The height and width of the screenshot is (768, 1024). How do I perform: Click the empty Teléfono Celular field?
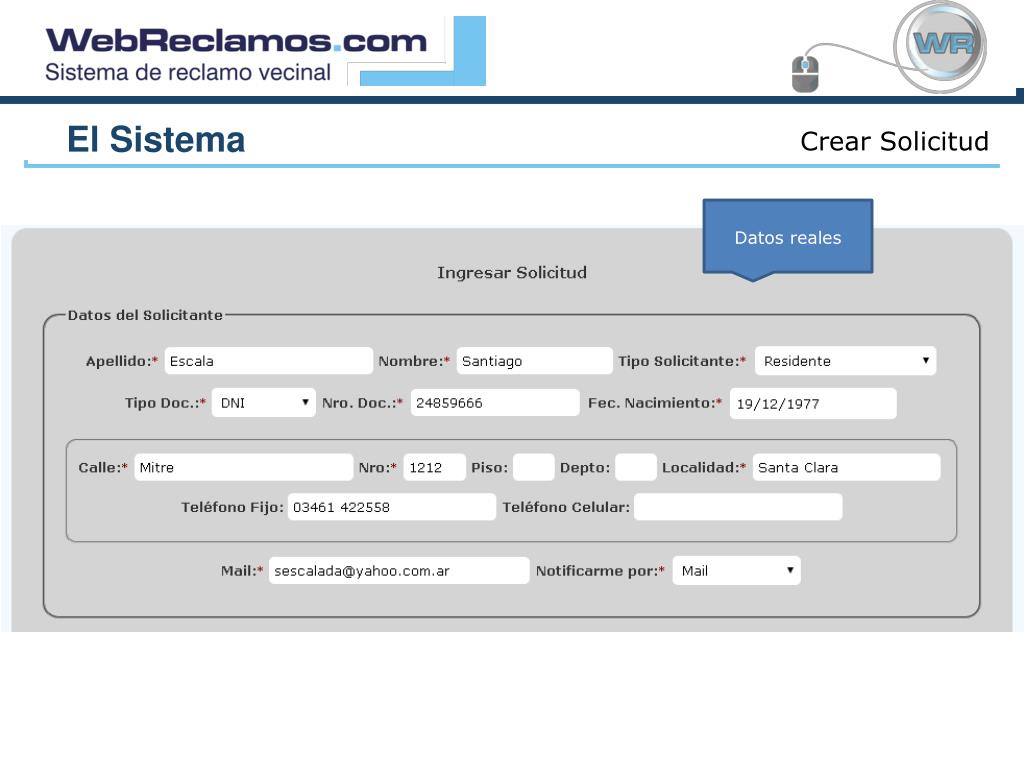coord(738,507)
